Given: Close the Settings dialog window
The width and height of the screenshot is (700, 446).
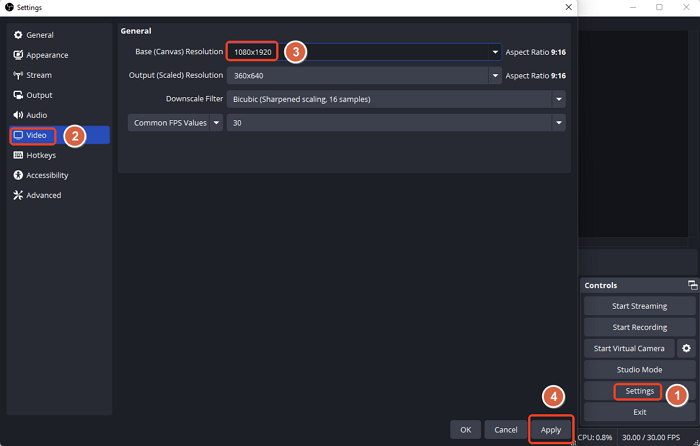Looking at the screenshot, I should 568,7.
